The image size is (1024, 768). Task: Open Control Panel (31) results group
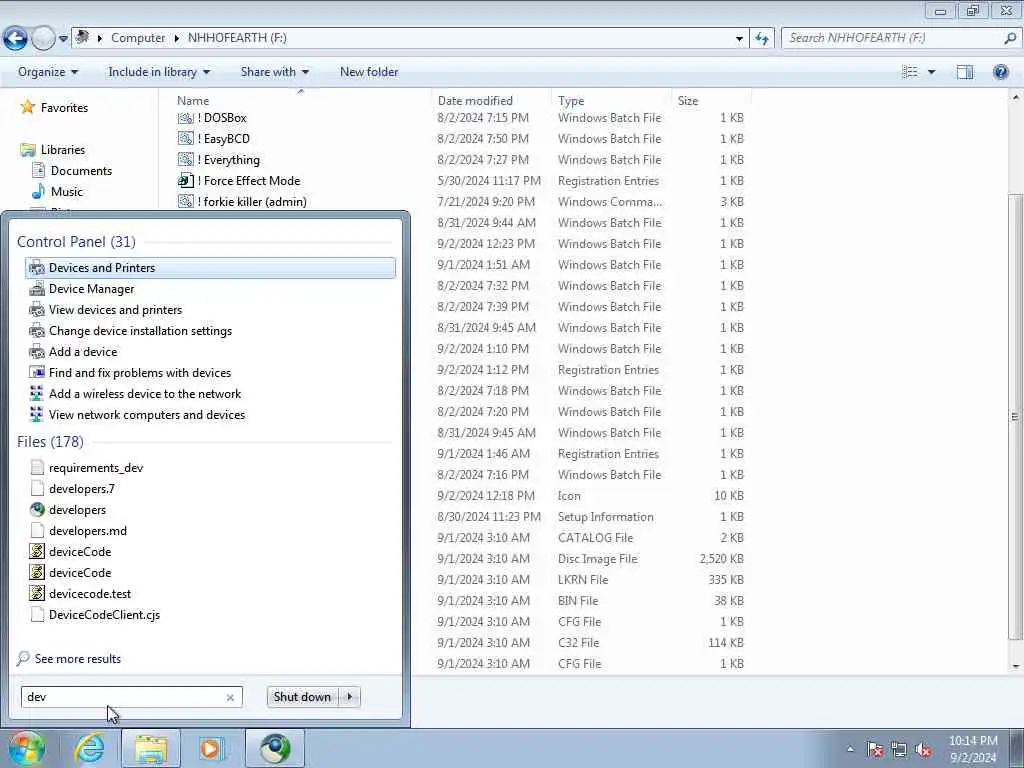76,242
